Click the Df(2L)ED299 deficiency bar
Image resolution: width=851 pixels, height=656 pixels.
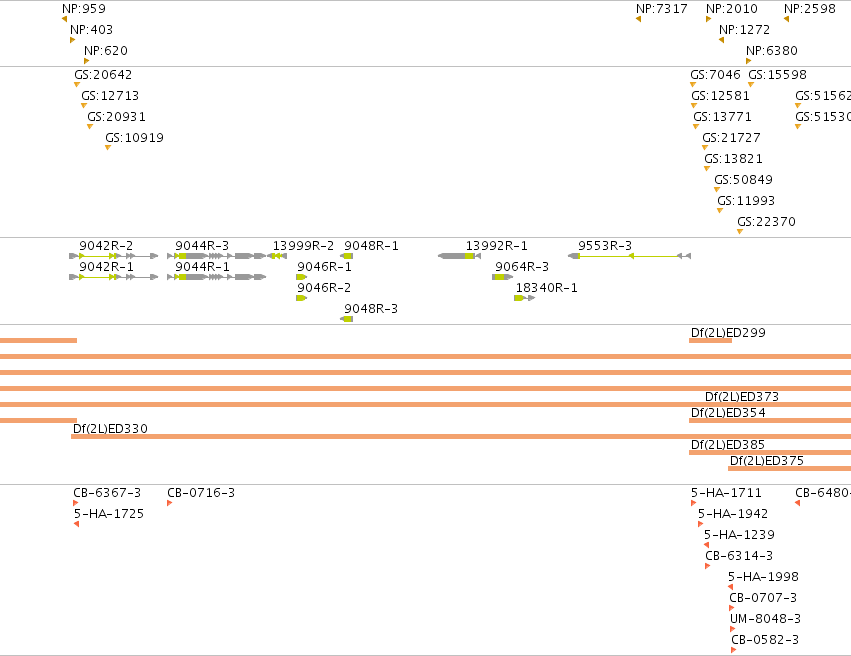click(710, 341)
